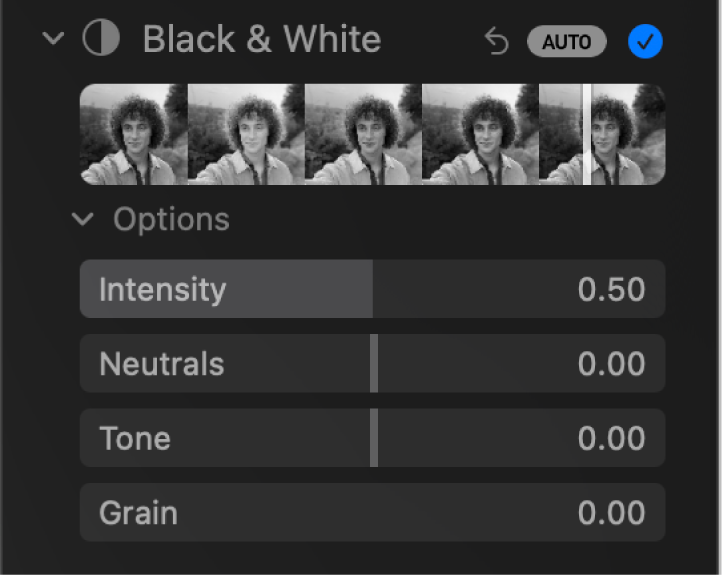Click the Black & White half-circle icon
The image size is (724, 576).
102,40
